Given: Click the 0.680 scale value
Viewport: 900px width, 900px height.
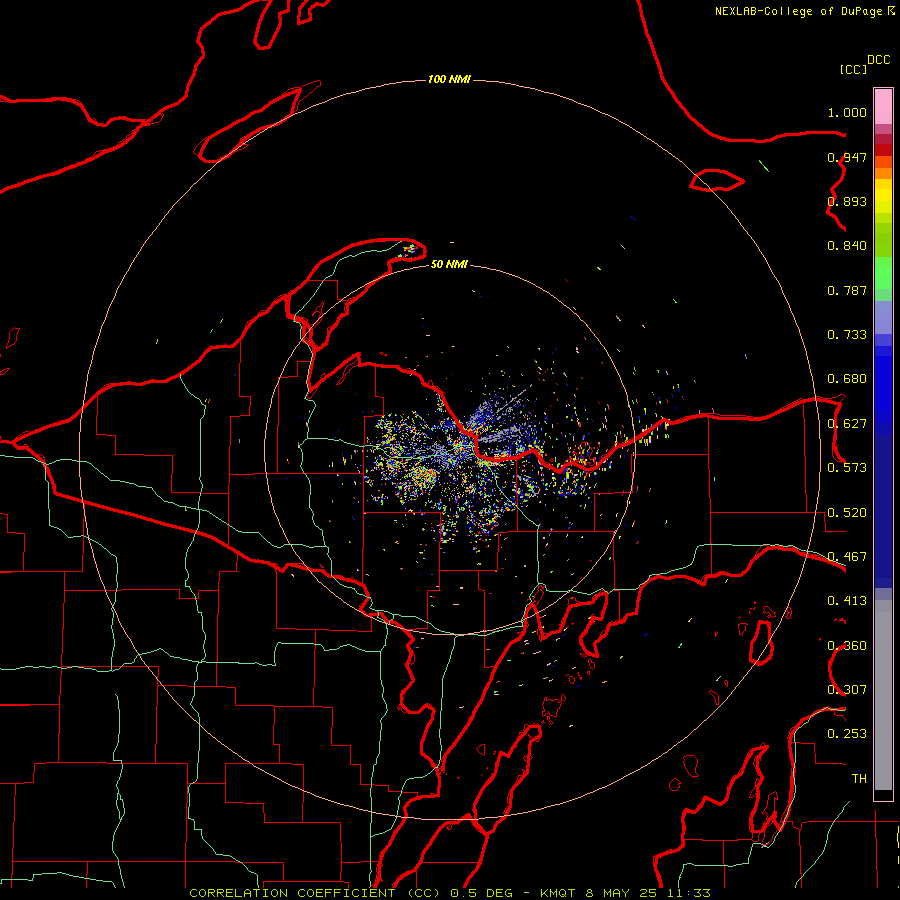Looking at the screenshot, I should tap(847, 379).
